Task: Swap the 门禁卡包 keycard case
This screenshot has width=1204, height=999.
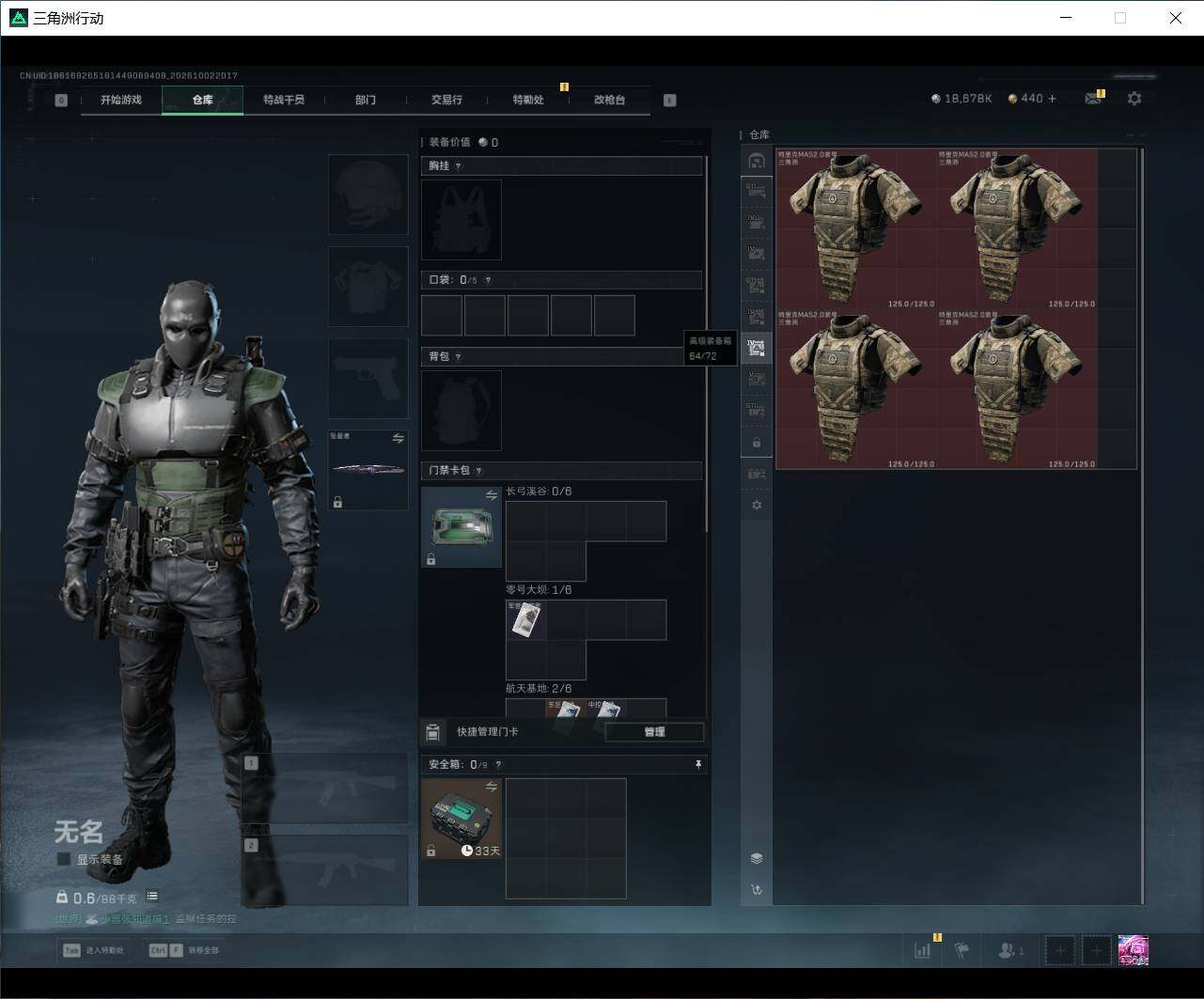Action: tap(491, 495)
